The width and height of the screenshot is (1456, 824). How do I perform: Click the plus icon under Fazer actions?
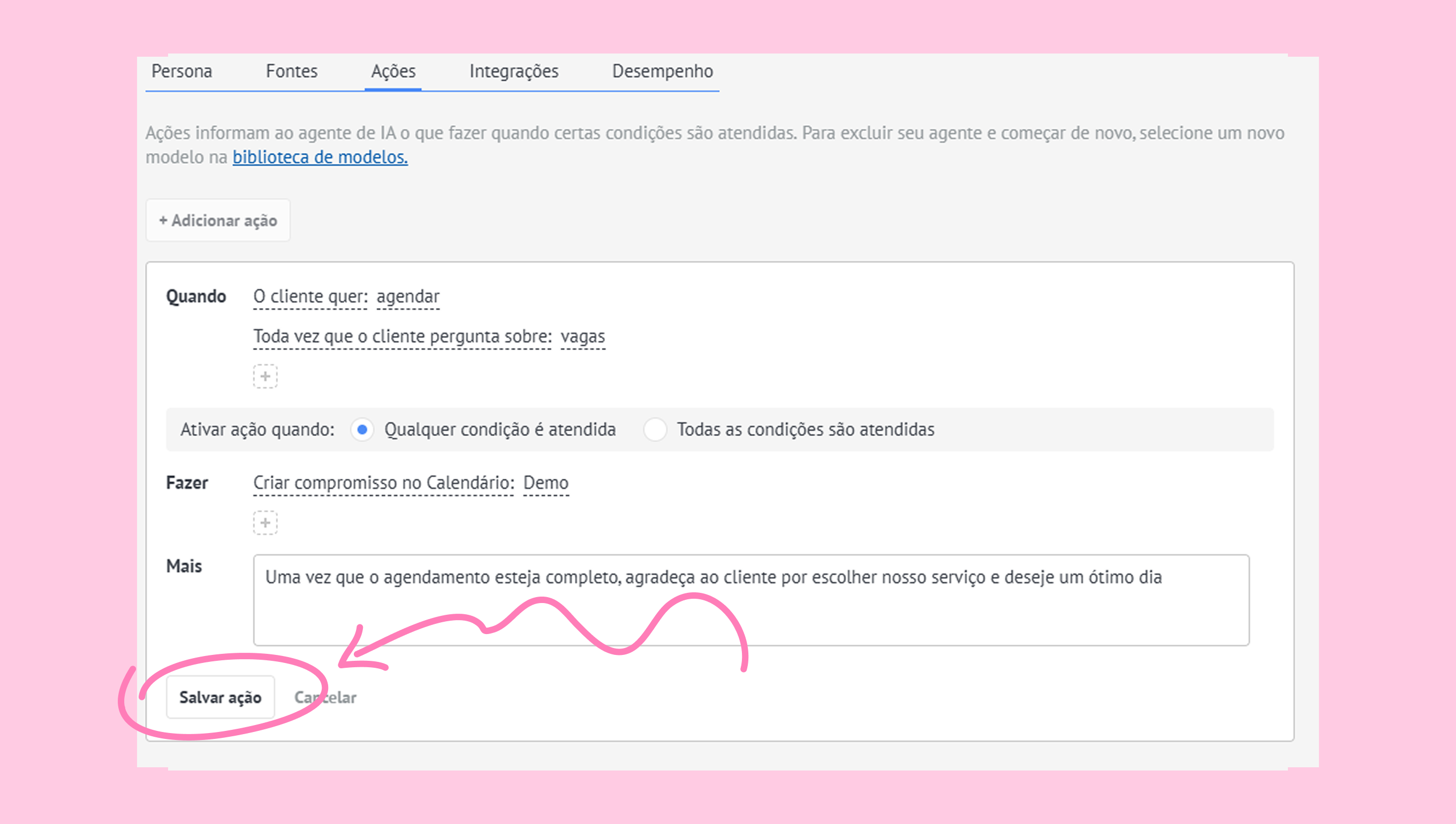pyautogui.click(x=265, y=523)
